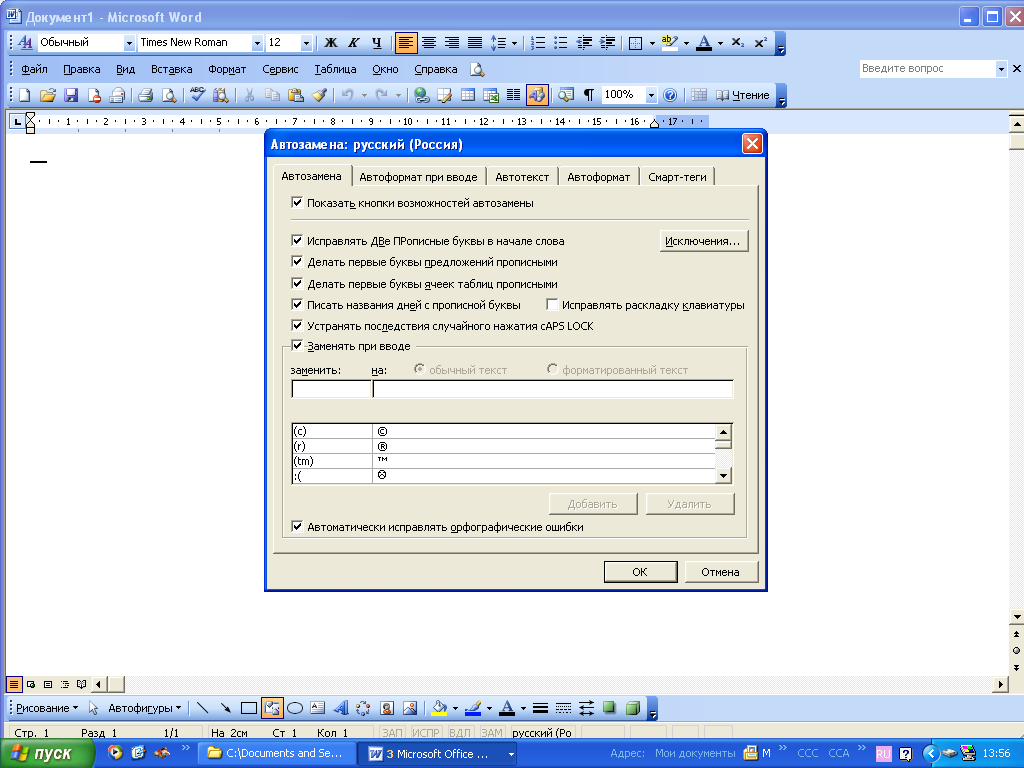Paste from clipboard
Viewport: 1024px width, 768px height.
296,95
